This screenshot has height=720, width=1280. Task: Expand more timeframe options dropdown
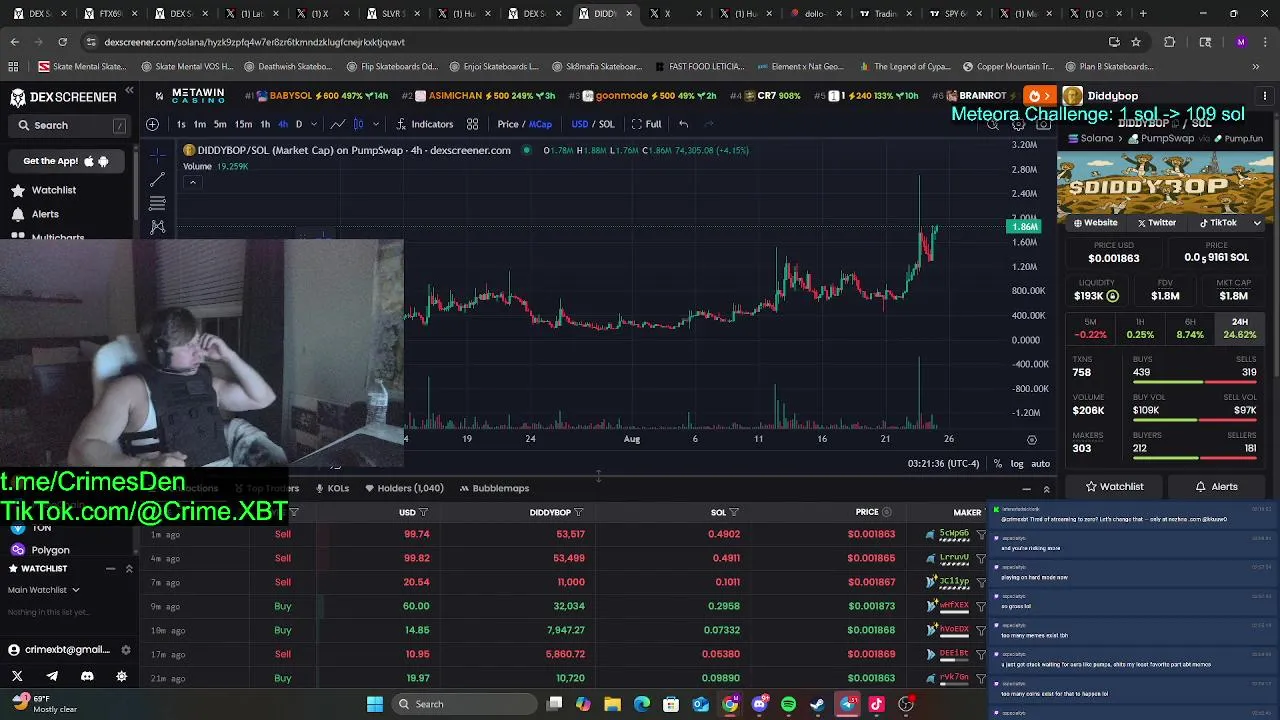[314, 124]
